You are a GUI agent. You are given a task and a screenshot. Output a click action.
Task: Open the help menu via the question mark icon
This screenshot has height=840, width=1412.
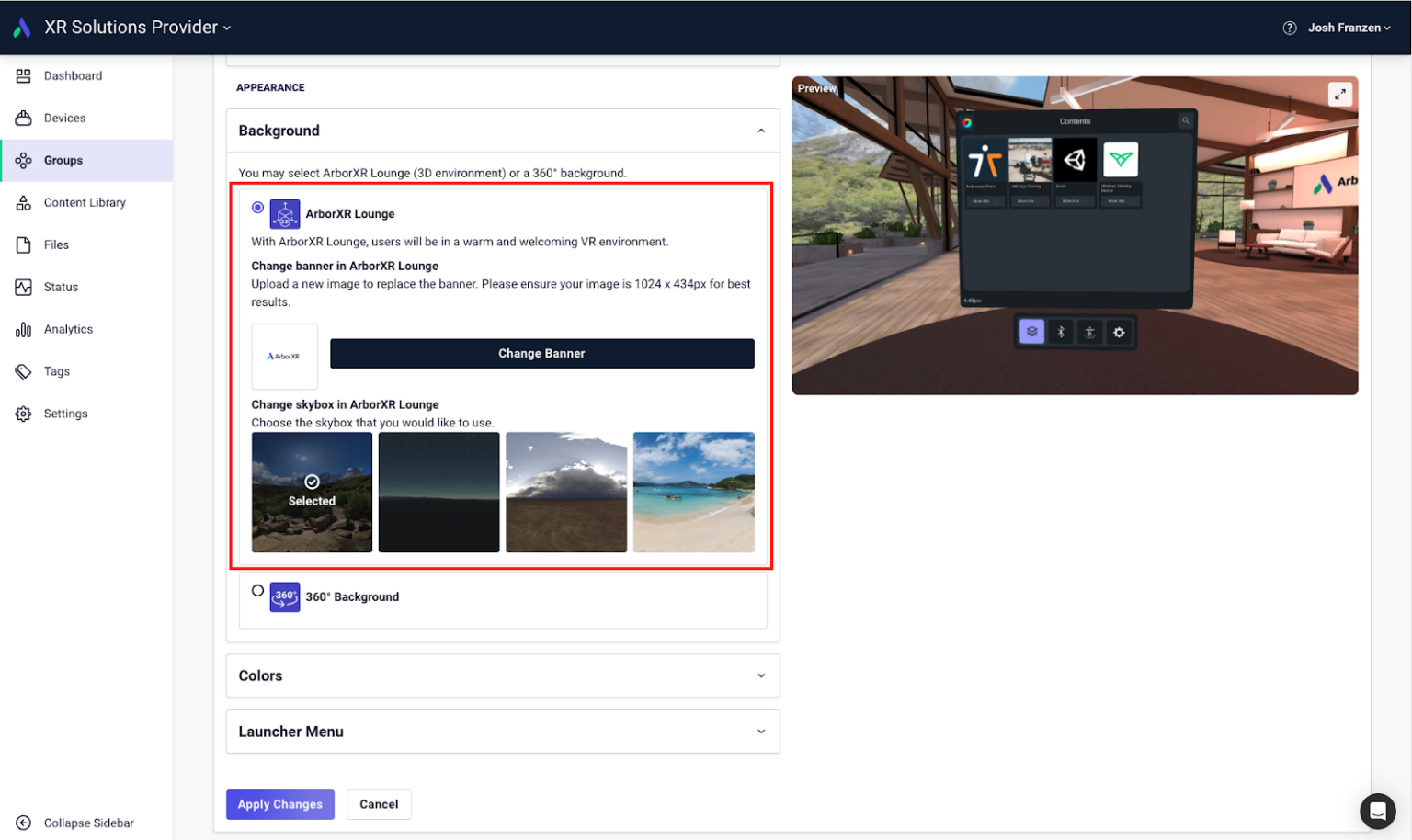click(x=1291, y=28)
